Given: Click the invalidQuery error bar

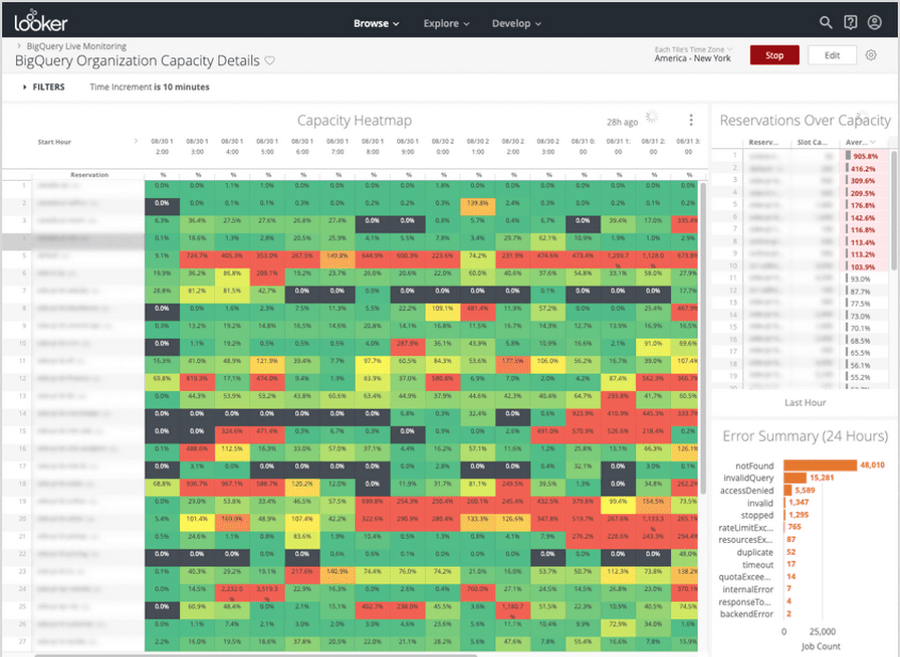Looking at the screenshot, I should [x=795, y=478].
